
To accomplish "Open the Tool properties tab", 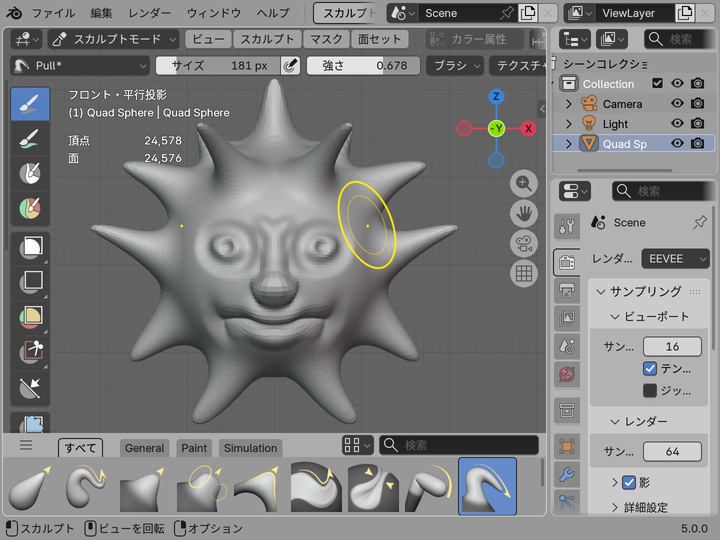I will (x=567, y=226).
